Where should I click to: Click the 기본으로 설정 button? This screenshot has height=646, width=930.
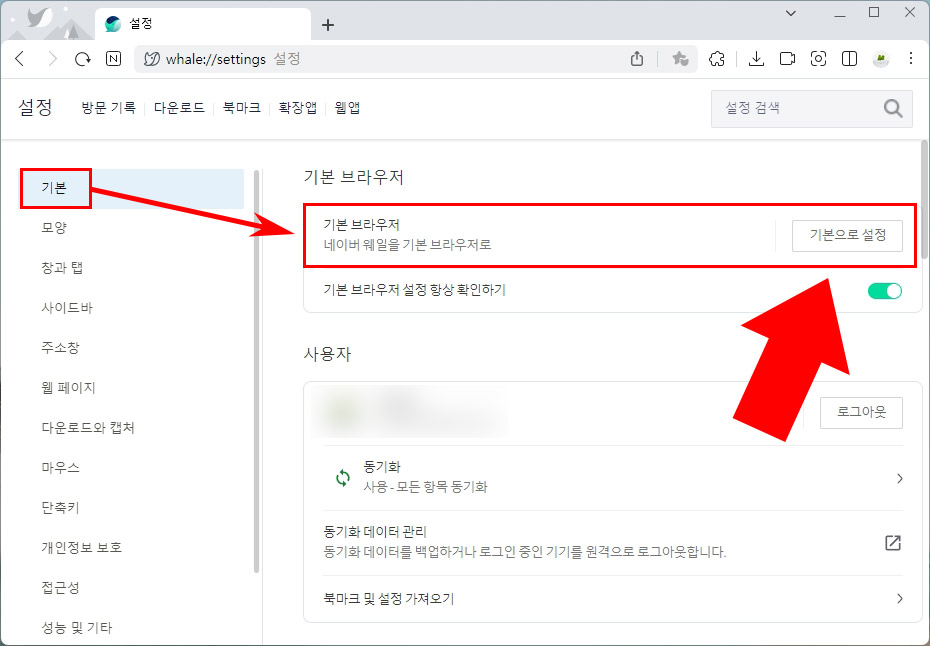(x=847, y=235)
